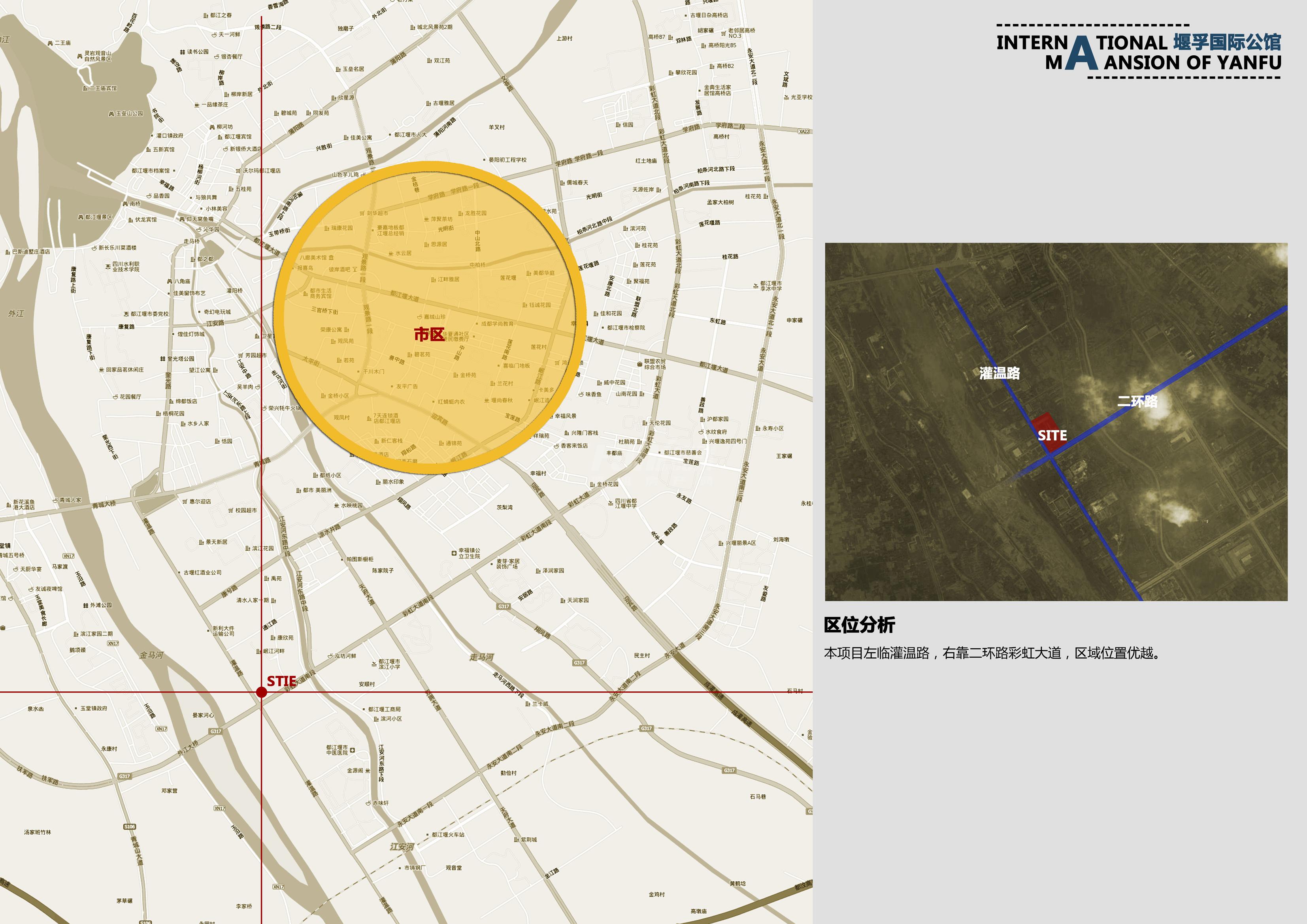Click the 二环路 label on the satellite photo
This screenshot has width=1307, height=924.
[x=1137, y=401]
